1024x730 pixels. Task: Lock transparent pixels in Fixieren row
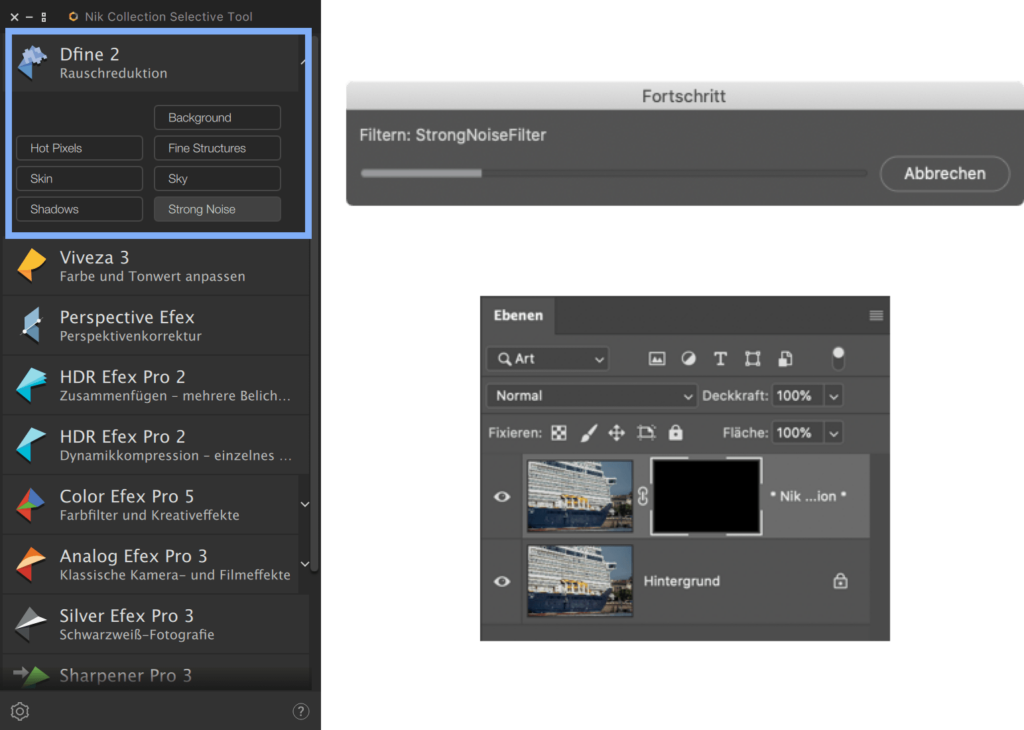pos(559,433)
